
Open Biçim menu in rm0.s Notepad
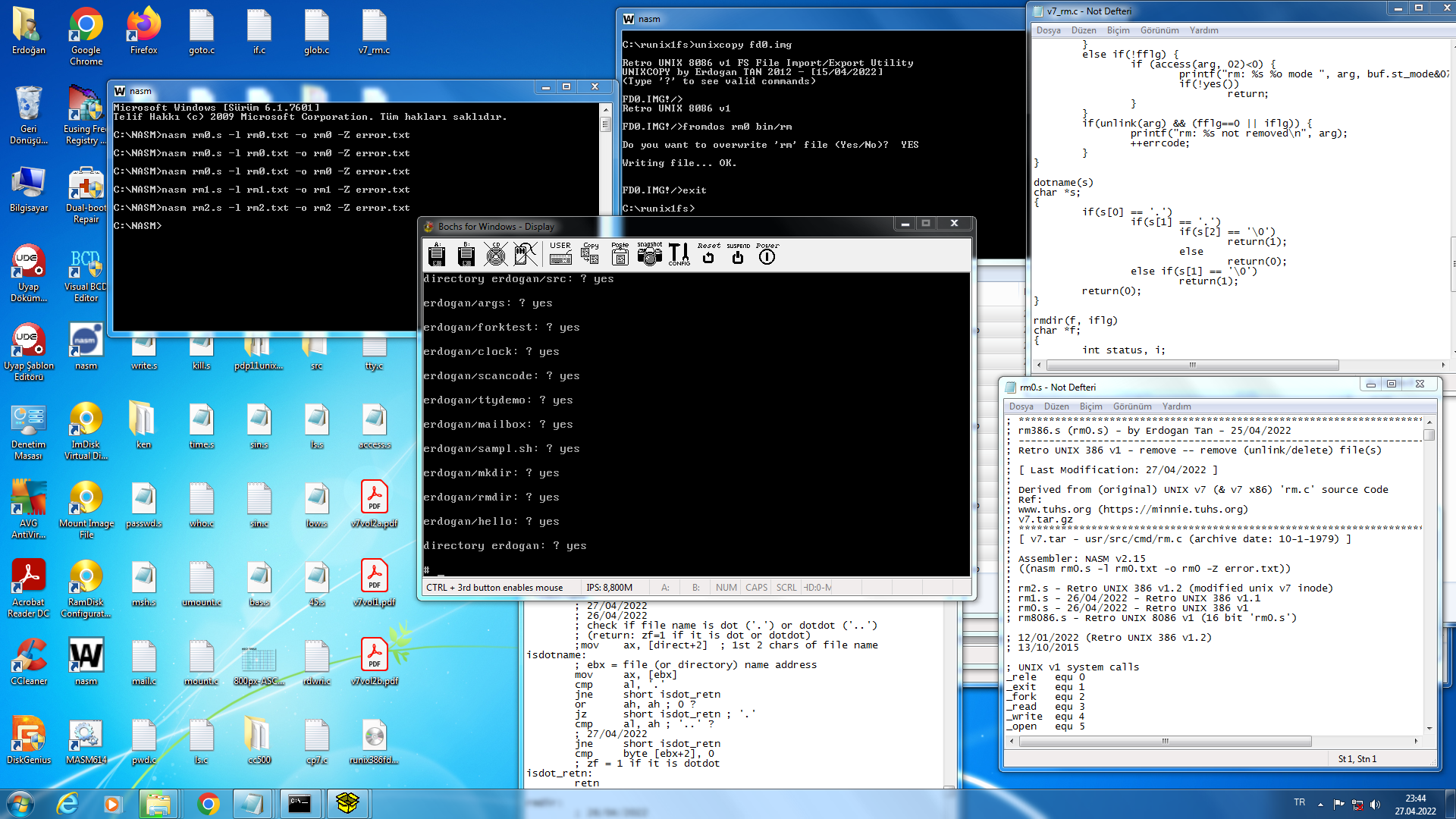(x=1090, y=406)
